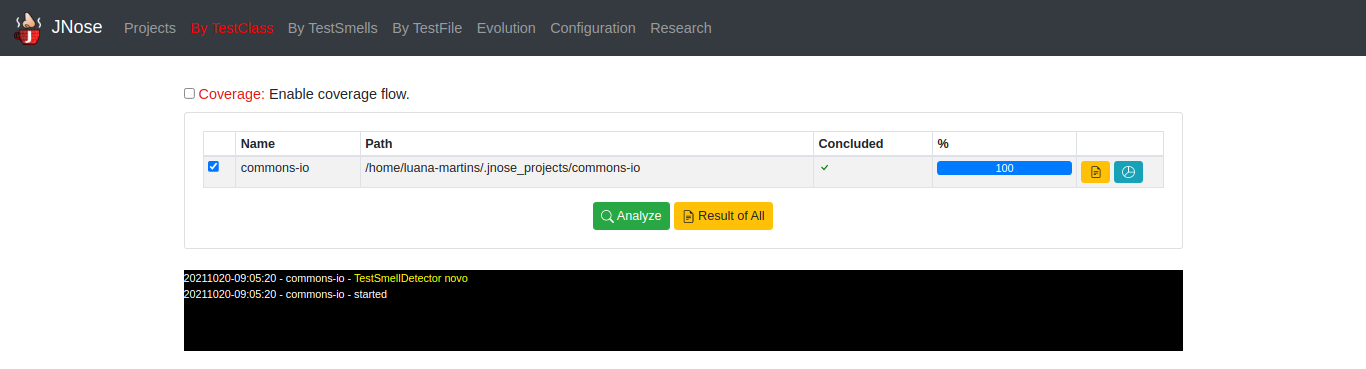Image resolution: width=1366 pixels, height=369 pixels.
Task: Select the commons-io name cell
Action: (x=298, y=172)
